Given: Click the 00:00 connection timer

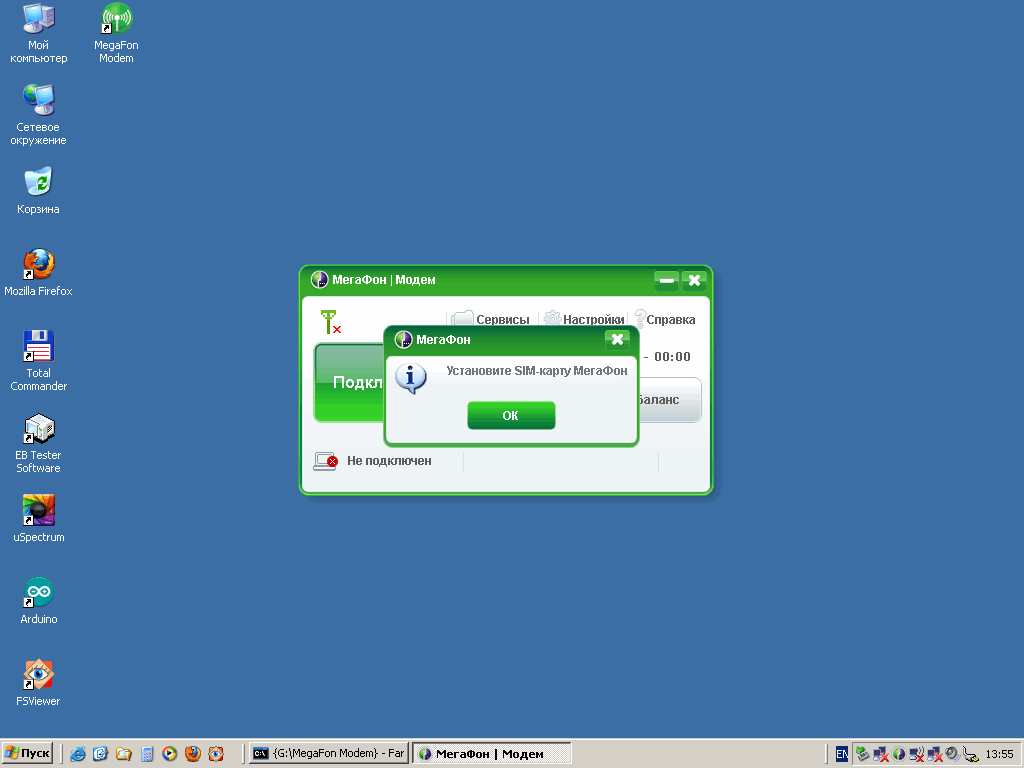Looking at the screenshot, I should coord(673,357).
